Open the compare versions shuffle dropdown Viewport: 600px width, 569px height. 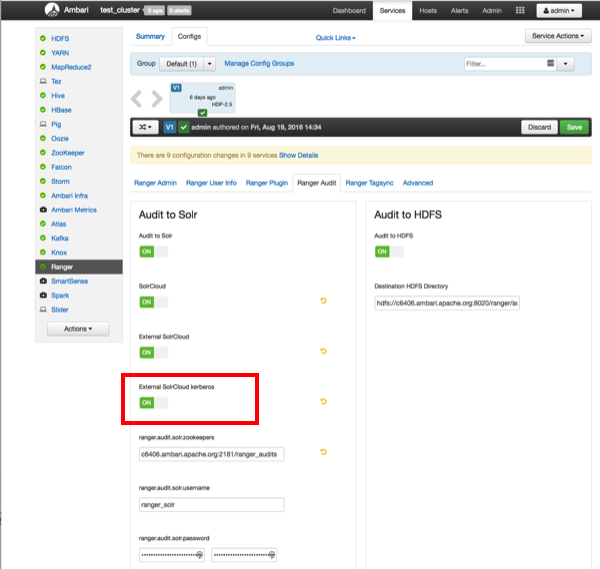[145, 127]
